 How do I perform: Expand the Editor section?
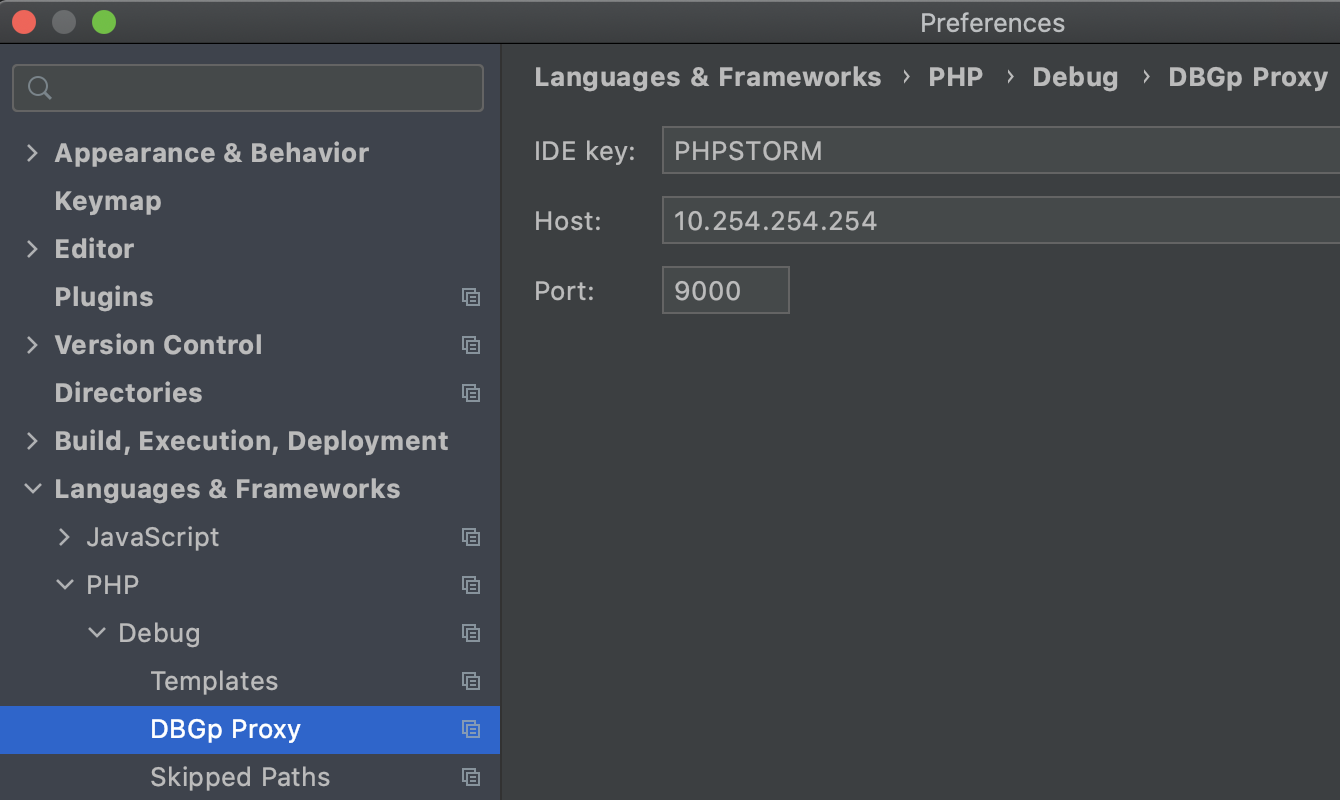click(x=32, y=249)
